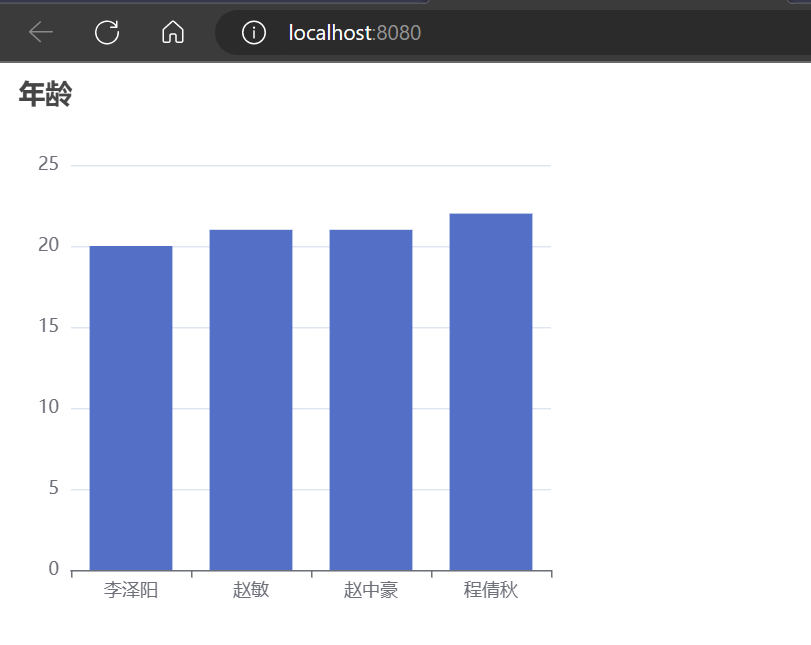Click the 赵中豪 bar in the chart
Image resolution: width=811 pixels, height=645 pixels.
pos(371,400)
